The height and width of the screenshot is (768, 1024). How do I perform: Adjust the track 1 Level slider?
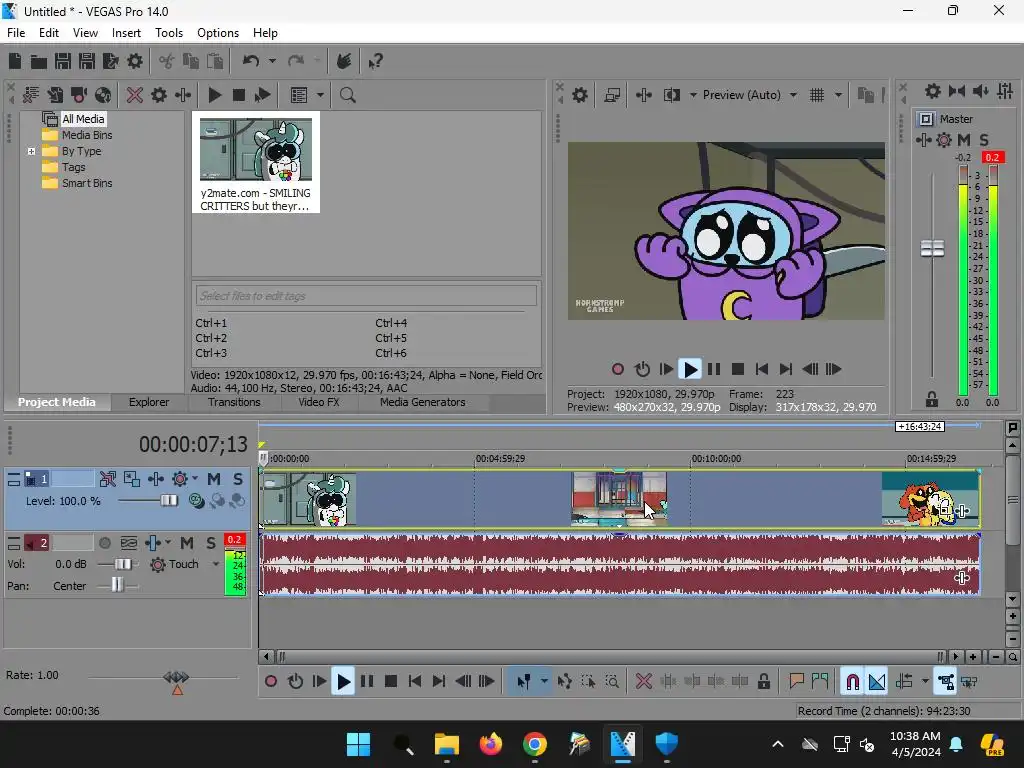tap(168, 501)
